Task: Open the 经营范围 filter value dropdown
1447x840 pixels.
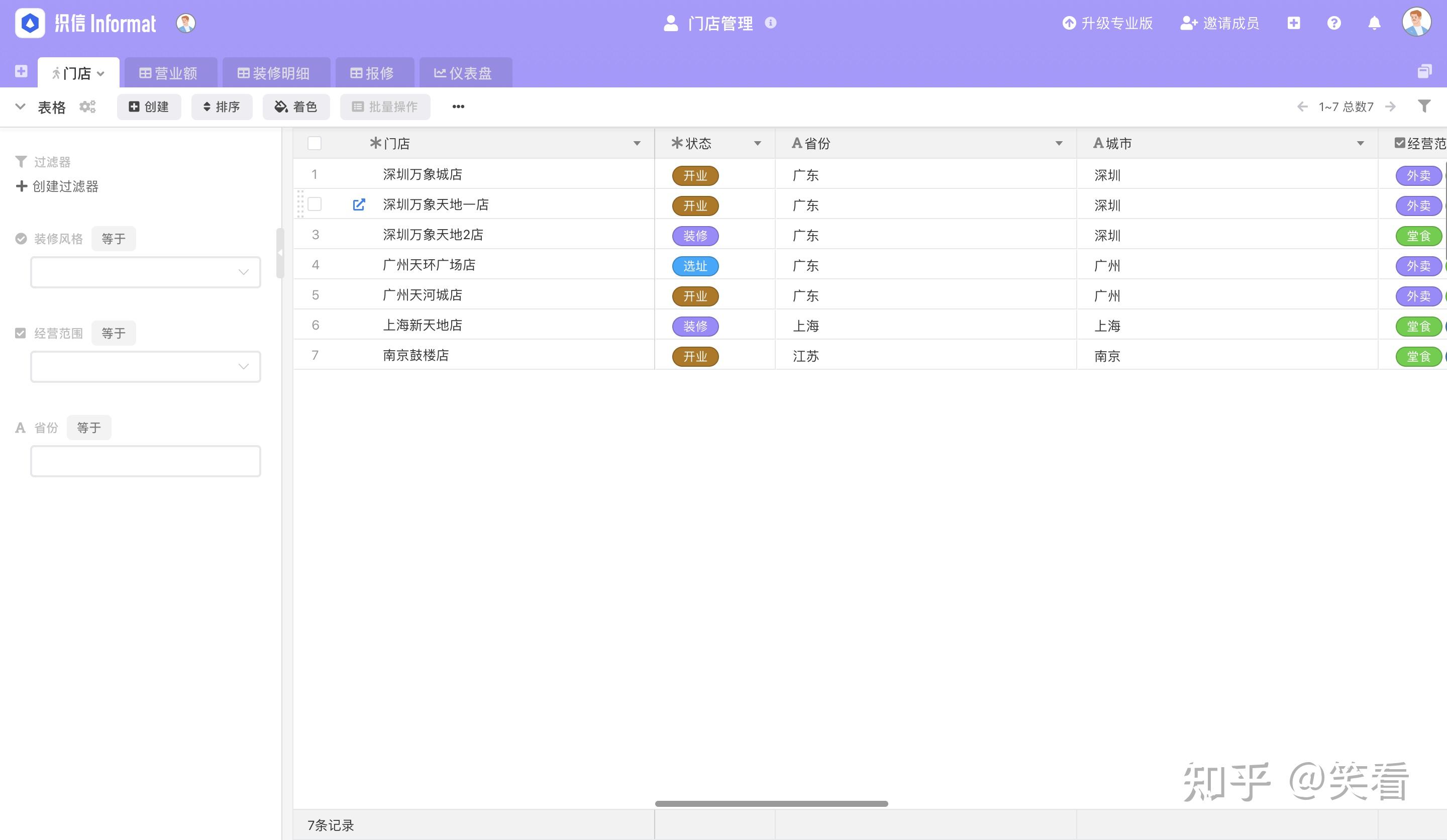Action: point(145,367)
